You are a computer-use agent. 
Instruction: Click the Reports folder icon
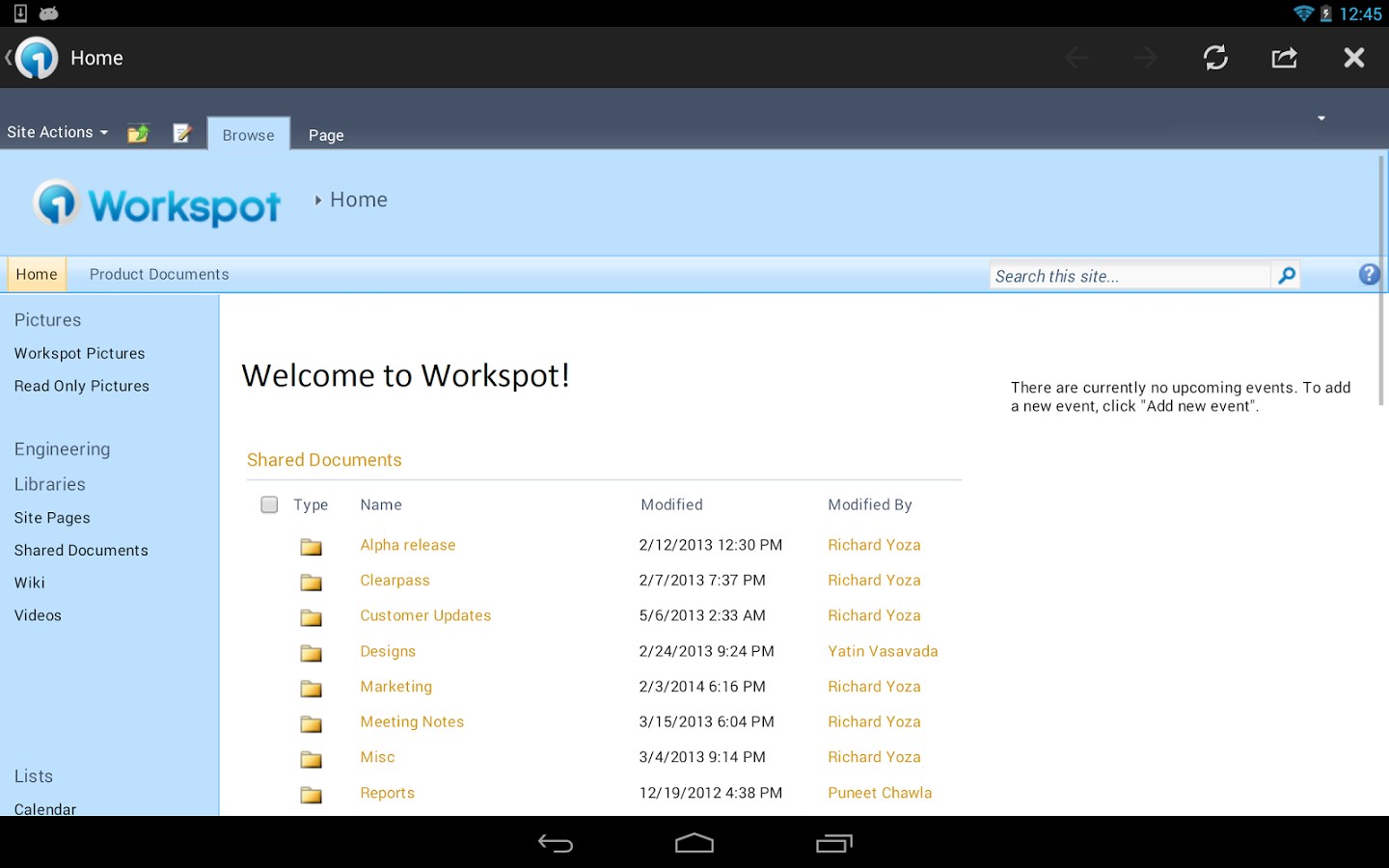coord(311,795)
